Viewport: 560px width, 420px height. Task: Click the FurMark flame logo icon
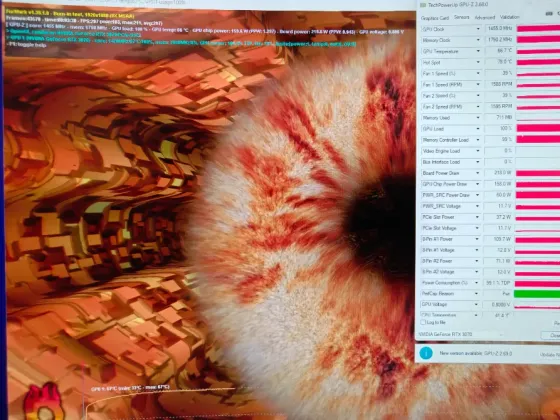(44, 402)
